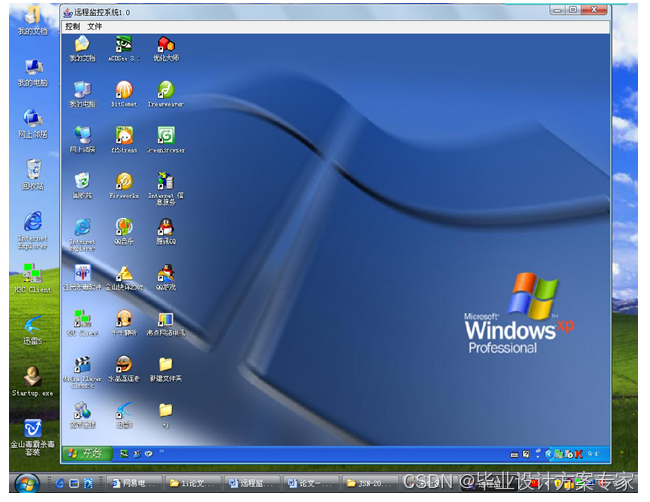650x502 pixels.
Task: Select the Media Player Classic shortcut
Action: click(x=82, y=372)
